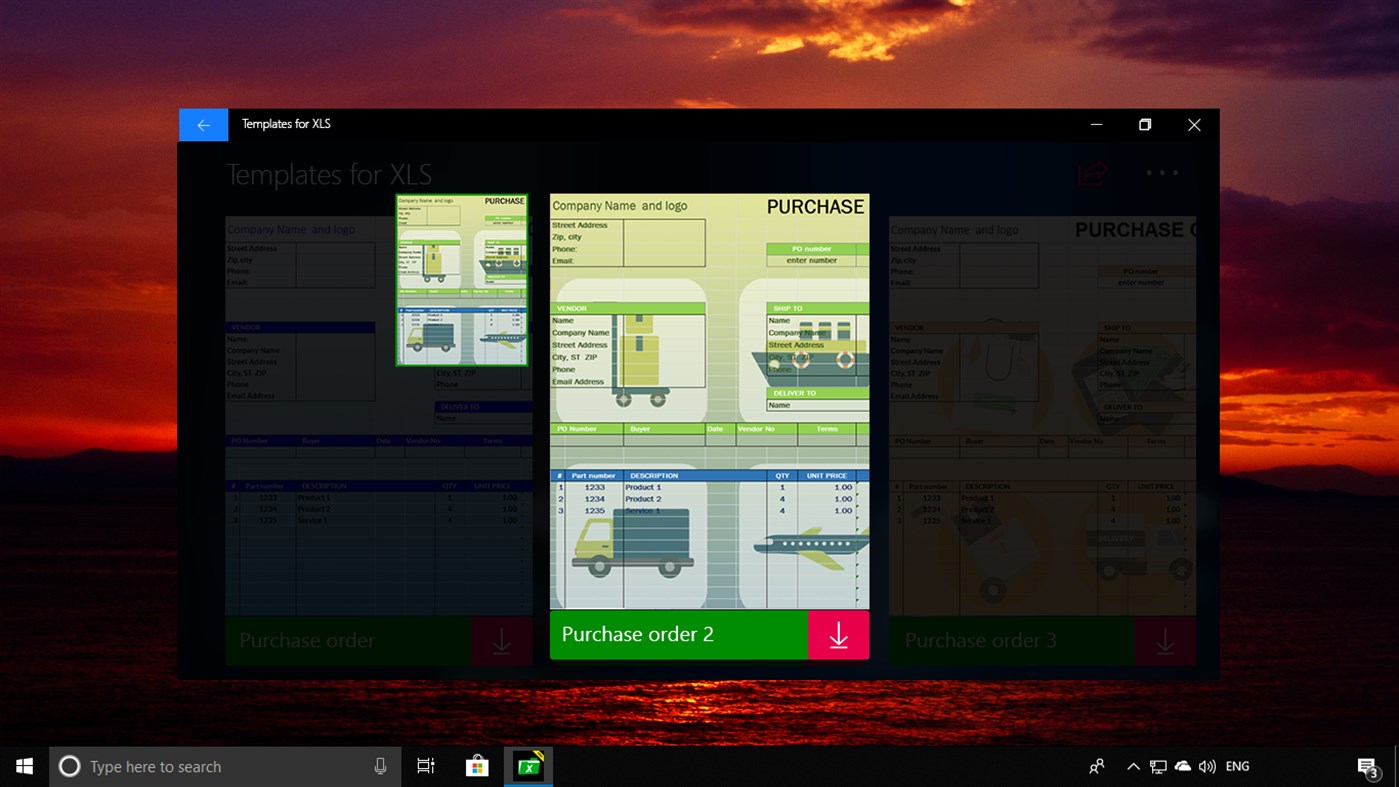1399x787 pixels.
Task: Open Task View from the taskbar
Action: (425, 765)
